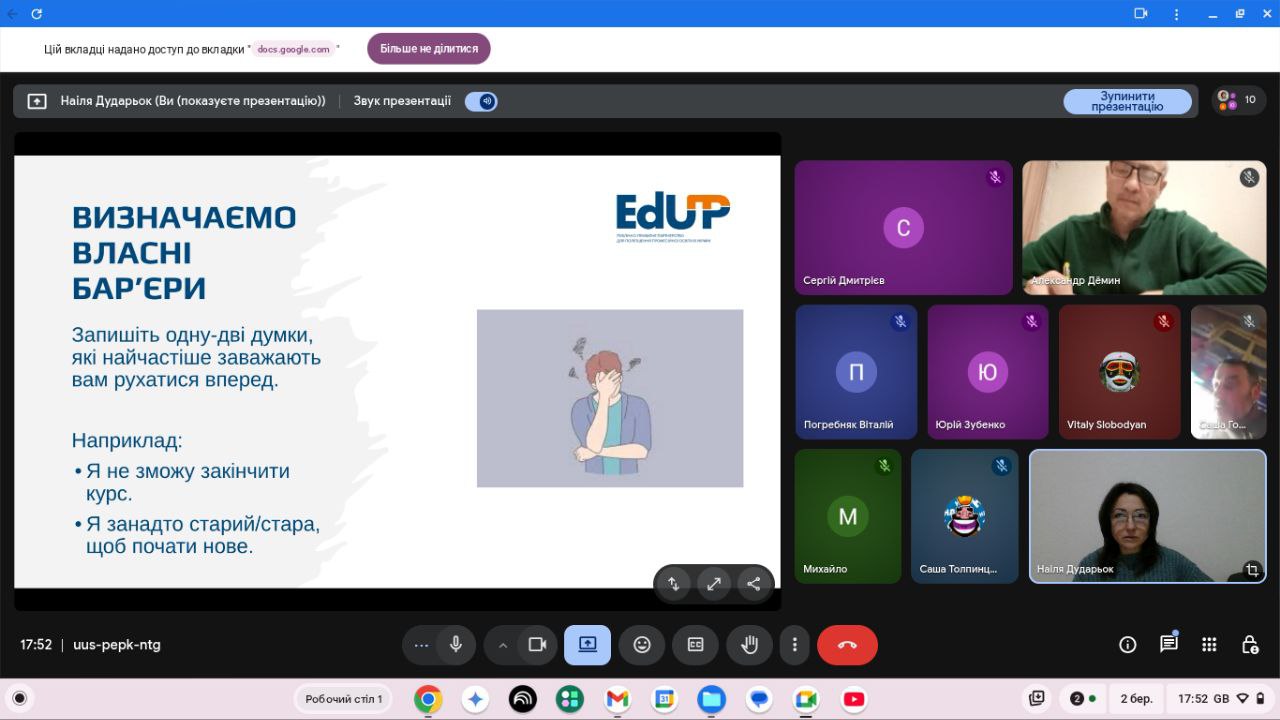Toggle the presentation audio switch
Viewport: 1280px width, 720px height.
click(x=481, y=101)
